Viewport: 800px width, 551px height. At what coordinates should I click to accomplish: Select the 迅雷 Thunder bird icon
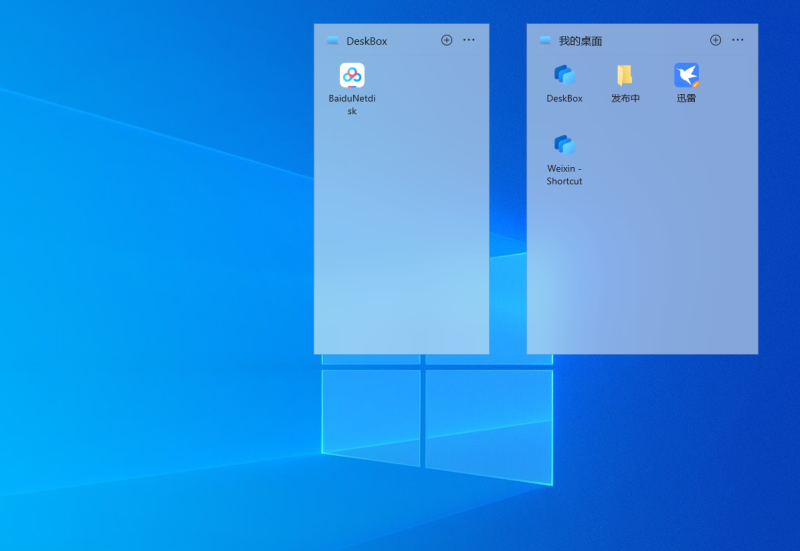point(686,75)
